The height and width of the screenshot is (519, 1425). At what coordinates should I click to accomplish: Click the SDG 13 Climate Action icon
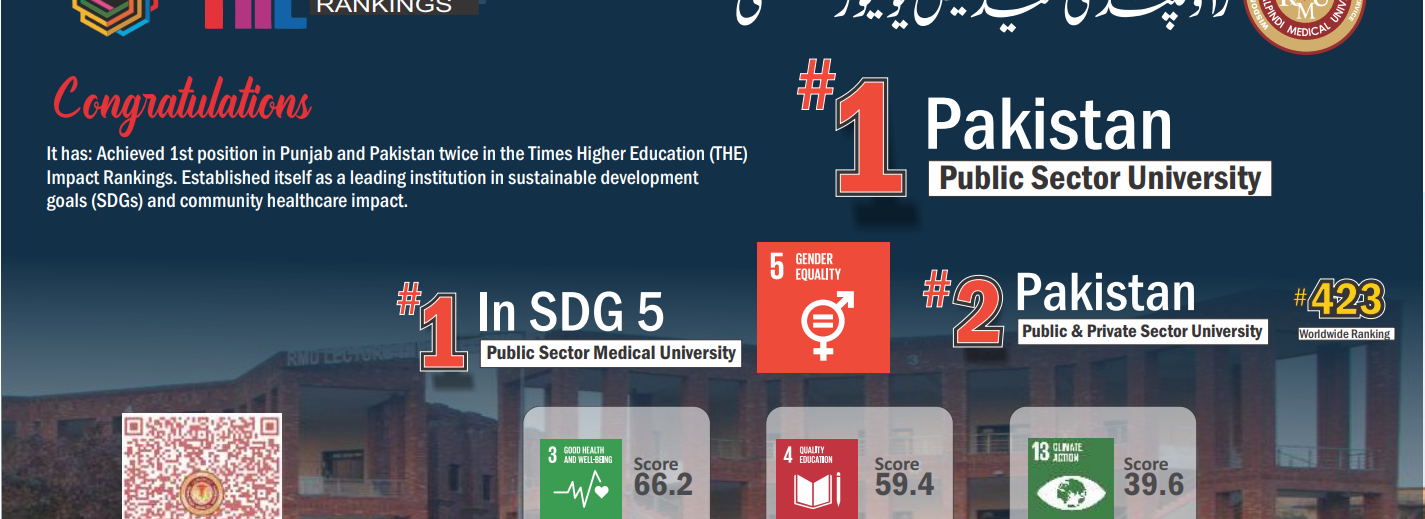[x=1072, y=479]
